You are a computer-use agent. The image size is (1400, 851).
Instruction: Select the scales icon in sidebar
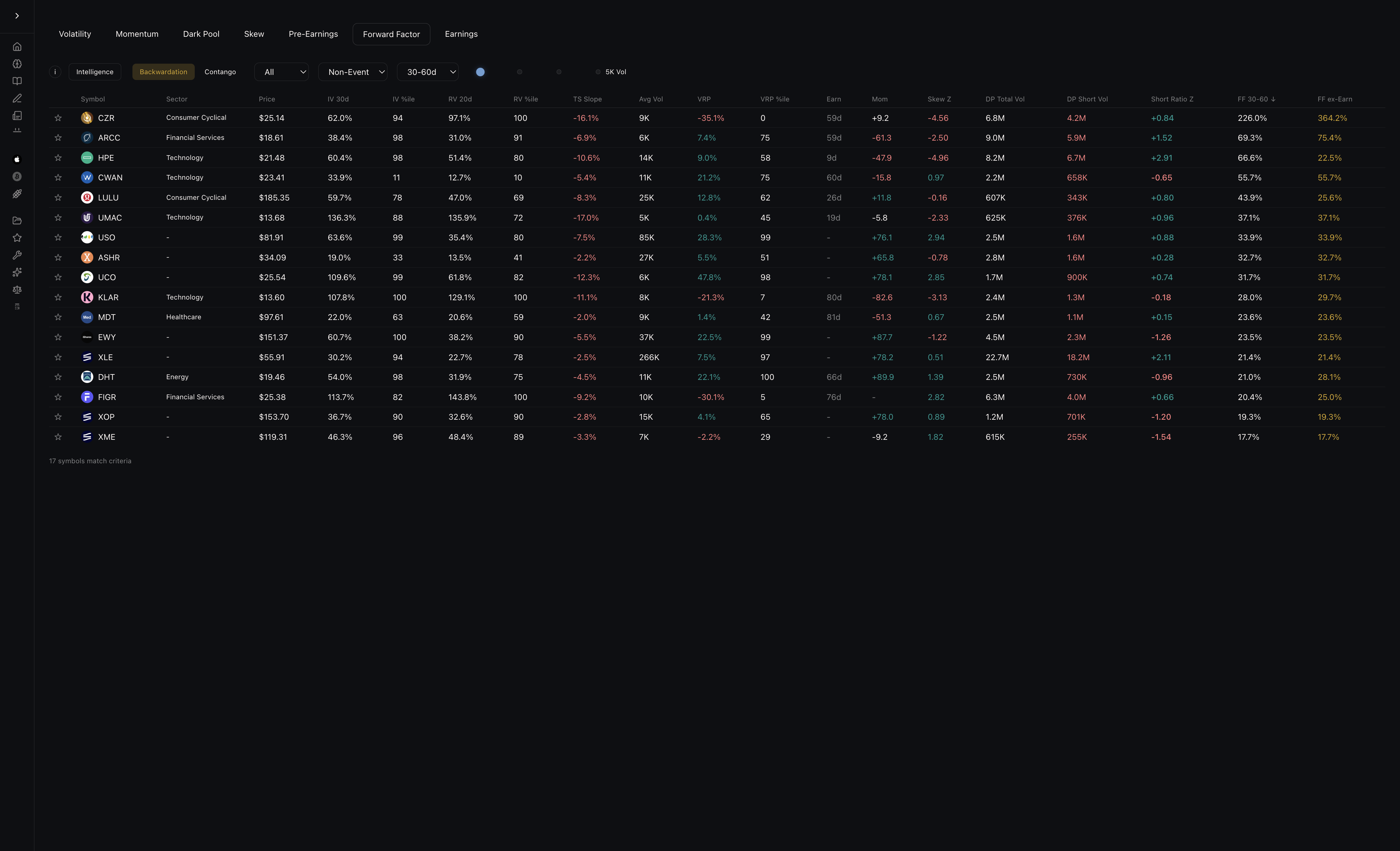click(x=17, y=290)
